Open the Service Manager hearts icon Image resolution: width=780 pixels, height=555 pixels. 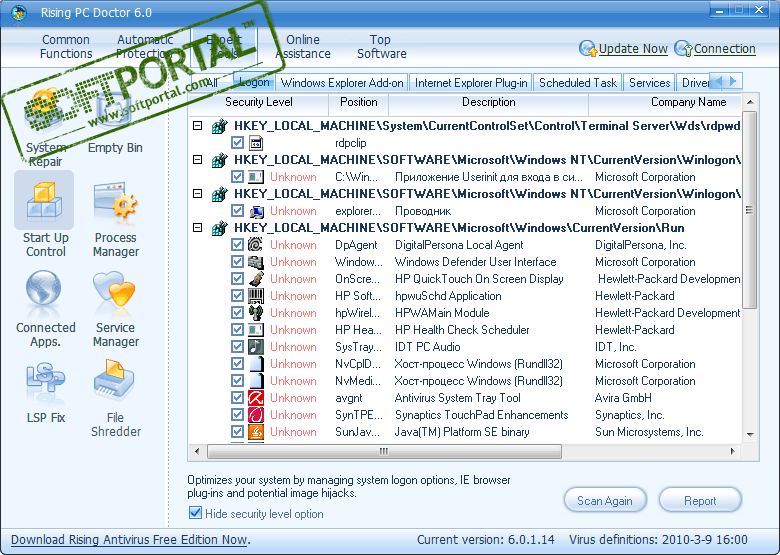[x=114, y=289]
